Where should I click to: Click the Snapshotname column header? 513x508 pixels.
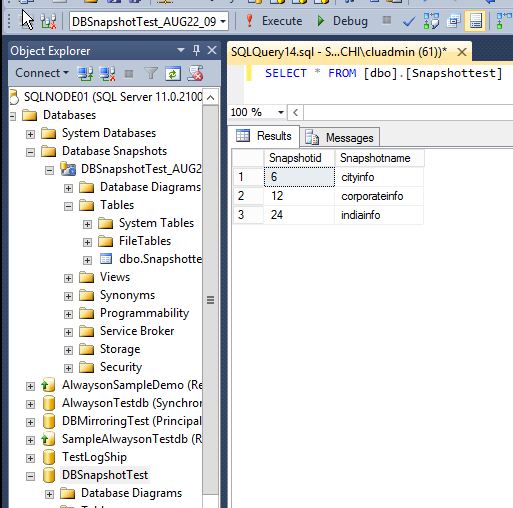379,158
